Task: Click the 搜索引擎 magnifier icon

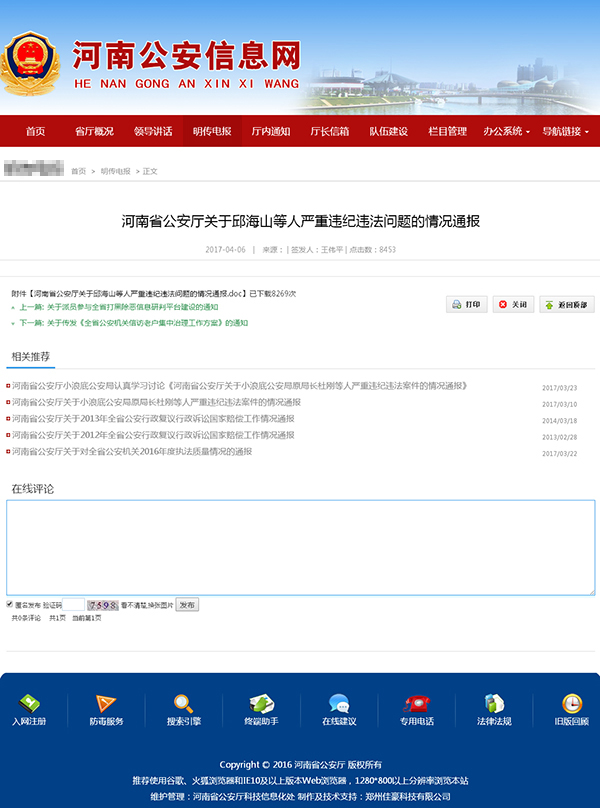Action: (184, 704)
